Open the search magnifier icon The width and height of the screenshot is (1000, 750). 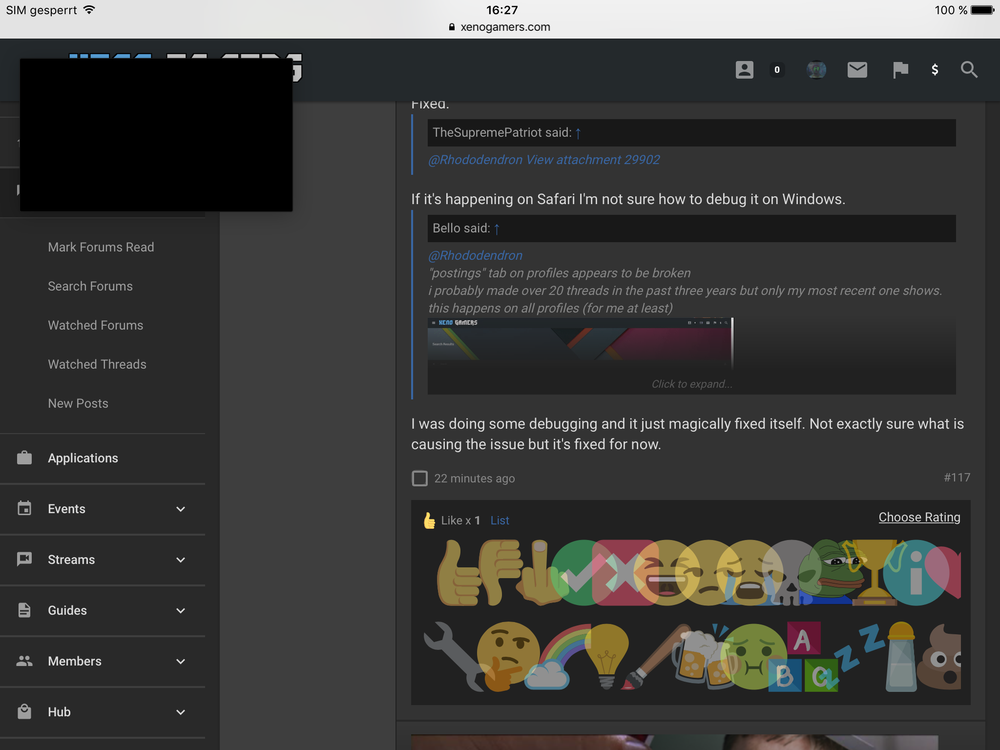click(969, 70)
